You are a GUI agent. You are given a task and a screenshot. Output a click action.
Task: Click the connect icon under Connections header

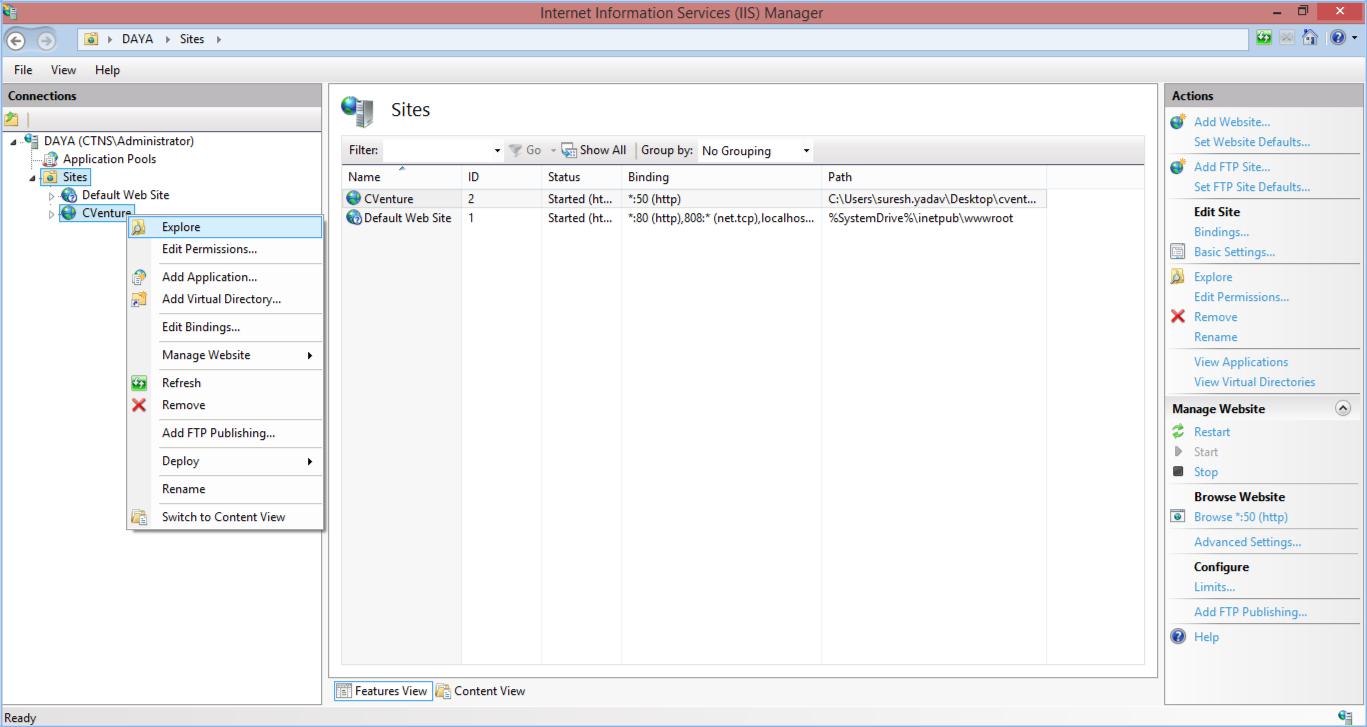coord(13,119)
